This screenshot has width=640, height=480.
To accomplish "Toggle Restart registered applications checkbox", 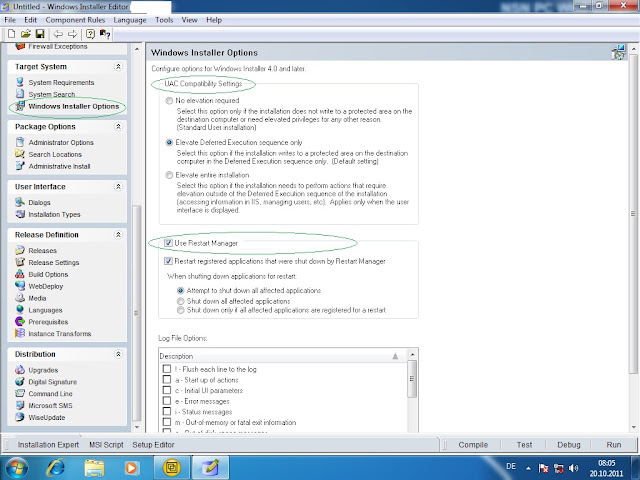I will [168, 261].
